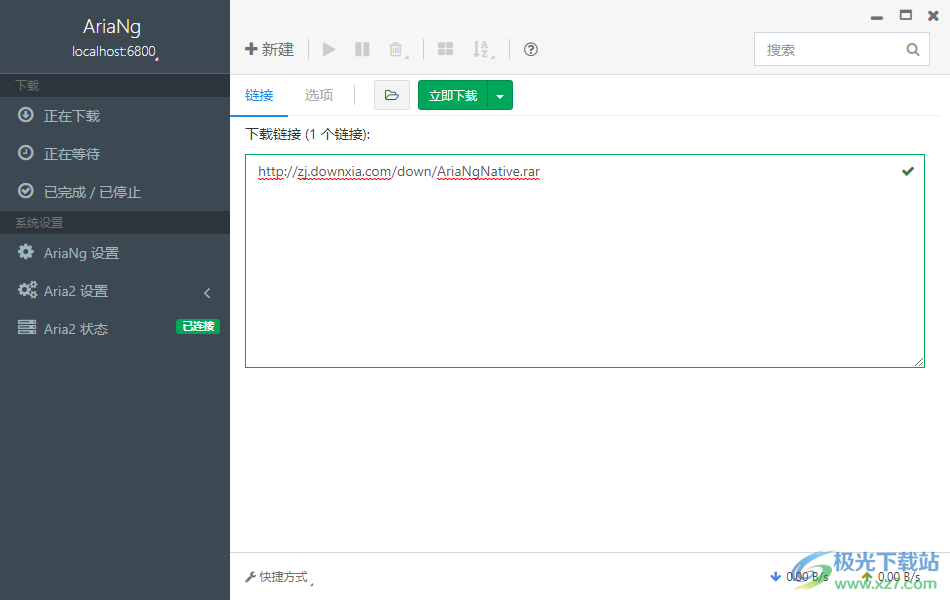Open 正在下载 downloading list
The image size is (950, 600).
click(115, 116)
